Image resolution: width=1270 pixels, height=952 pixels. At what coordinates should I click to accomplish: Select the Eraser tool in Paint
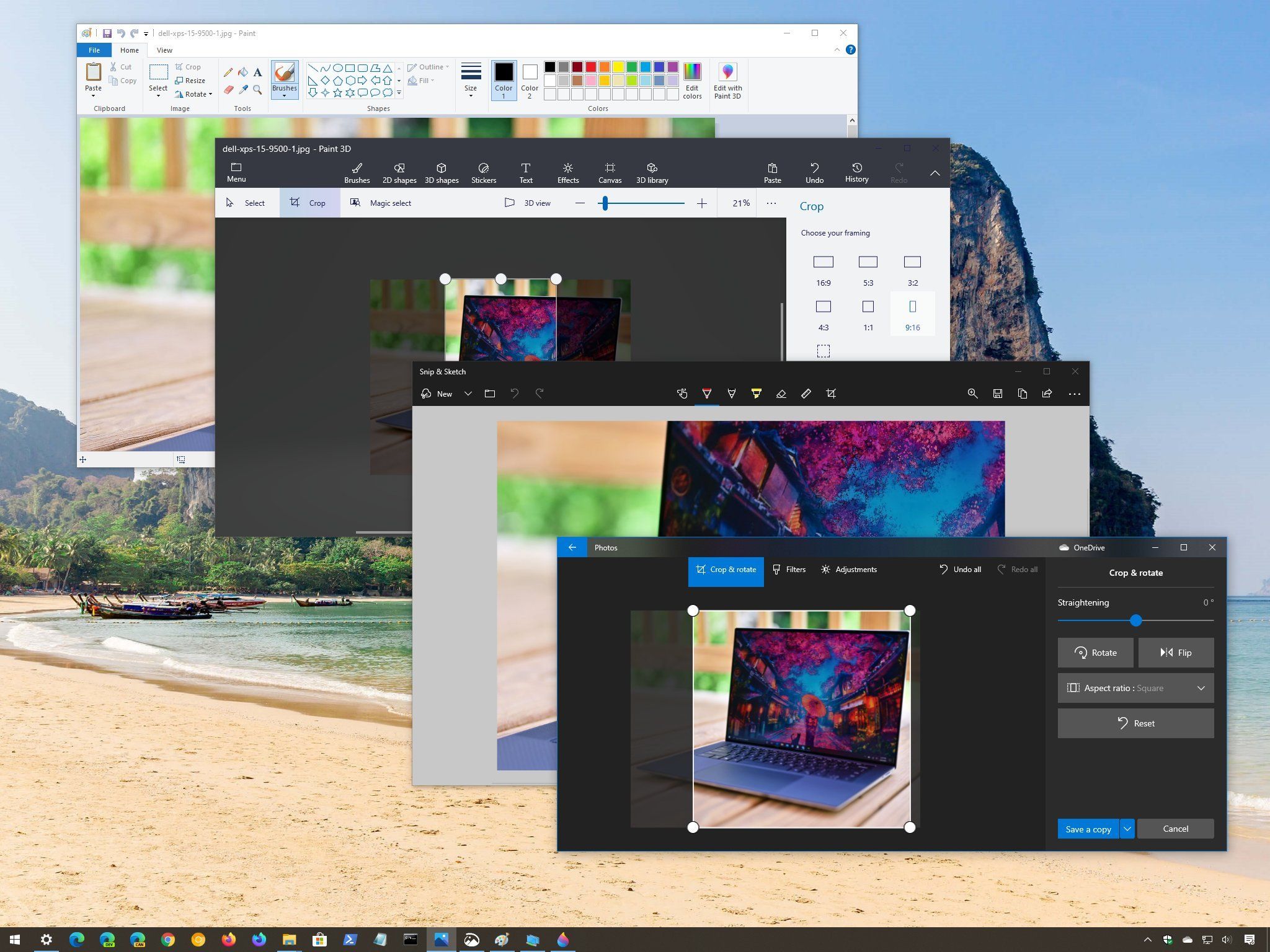(x=228, y=90)
